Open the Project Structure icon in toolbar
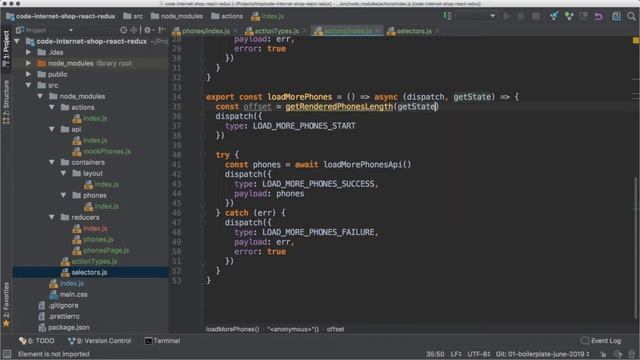The height and width of the screenshot is (360, 640). [616, 16]
